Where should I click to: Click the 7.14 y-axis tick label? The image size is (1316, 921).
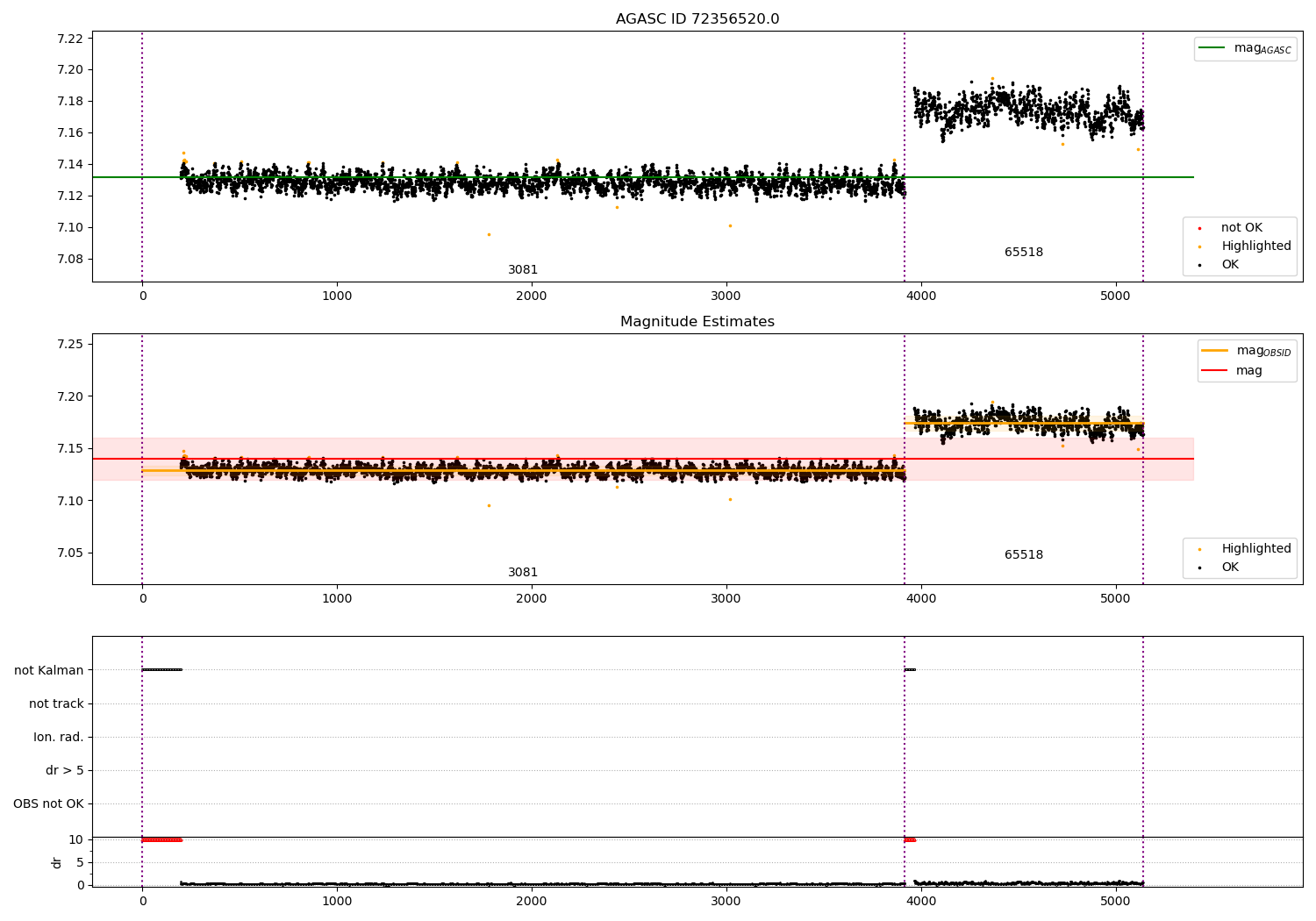click(x=69, y=165)
